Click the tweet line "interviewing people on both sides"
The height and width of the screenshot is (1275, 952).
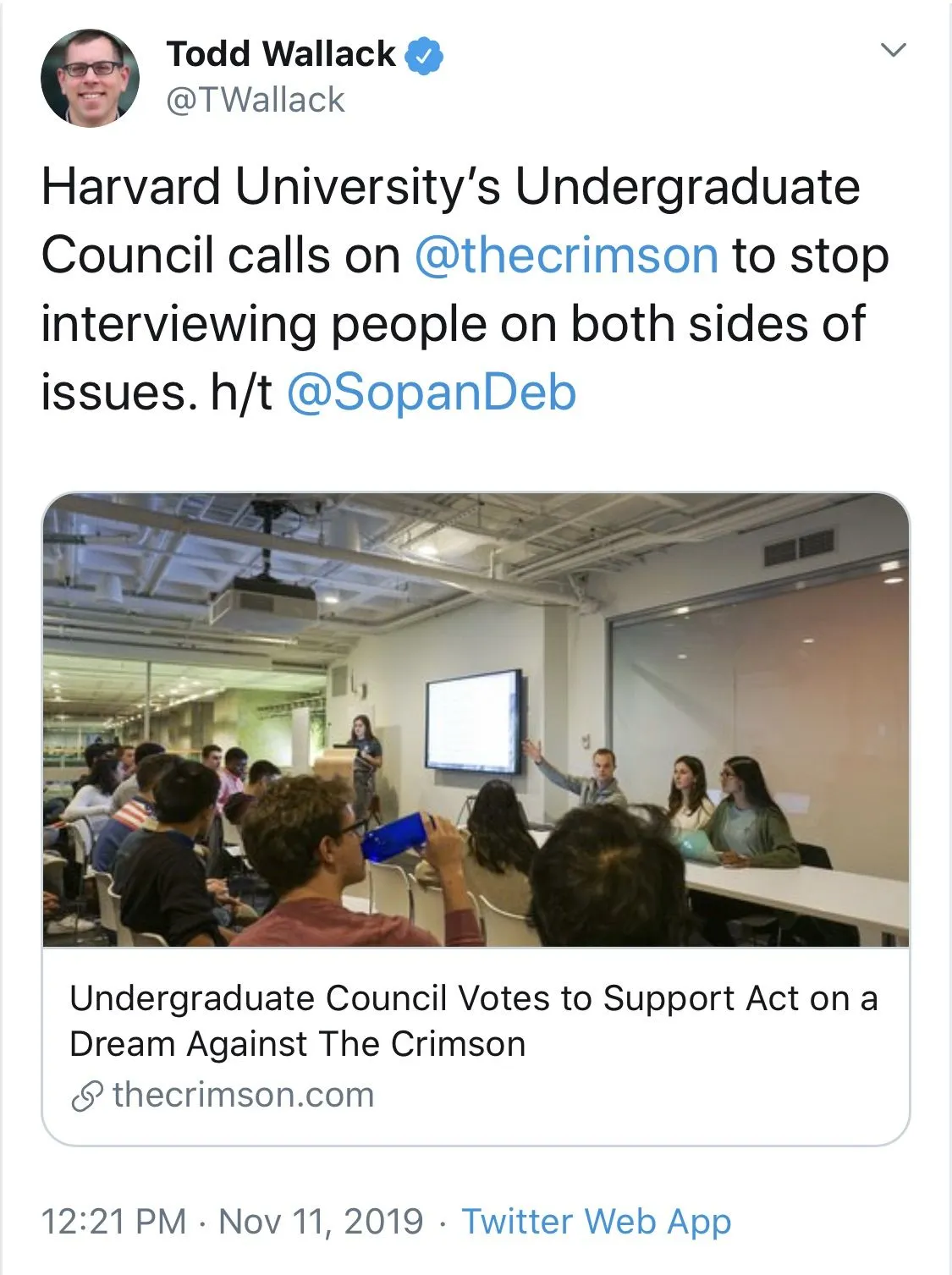pos(453,324)
